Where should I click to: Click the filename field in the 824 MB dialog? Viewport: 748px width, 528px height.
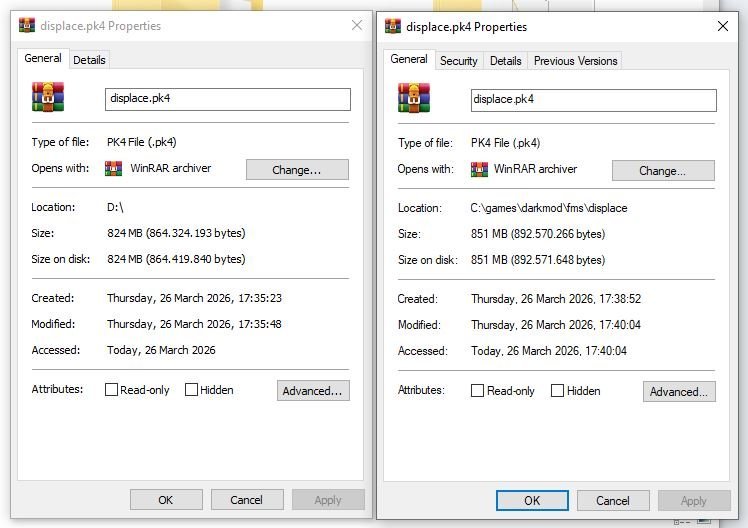point(228,99)
